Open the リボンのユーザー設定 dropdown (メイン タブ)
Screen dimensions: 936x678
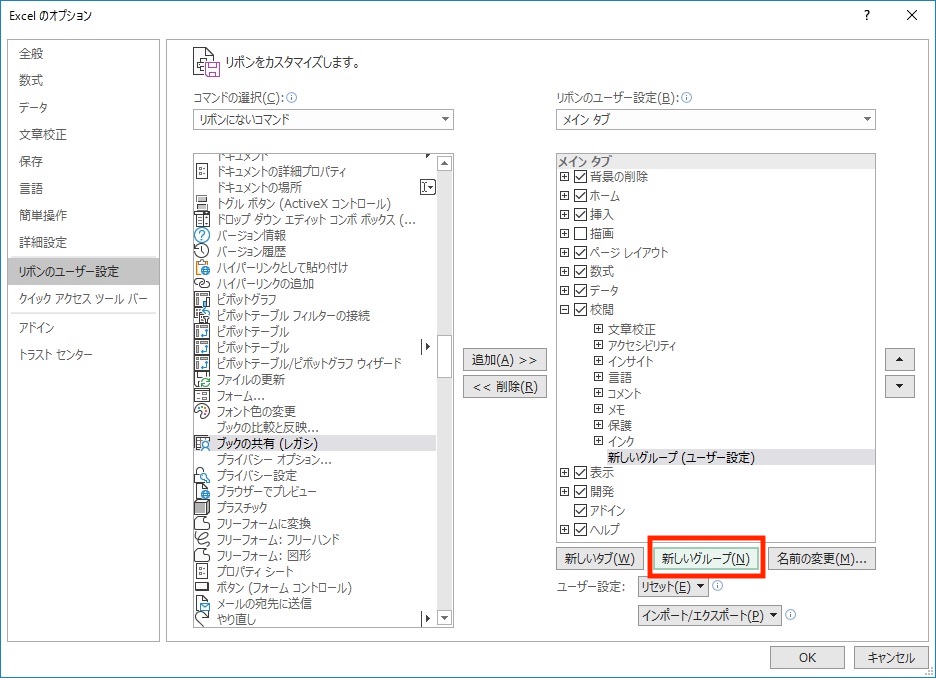[716, 119]
